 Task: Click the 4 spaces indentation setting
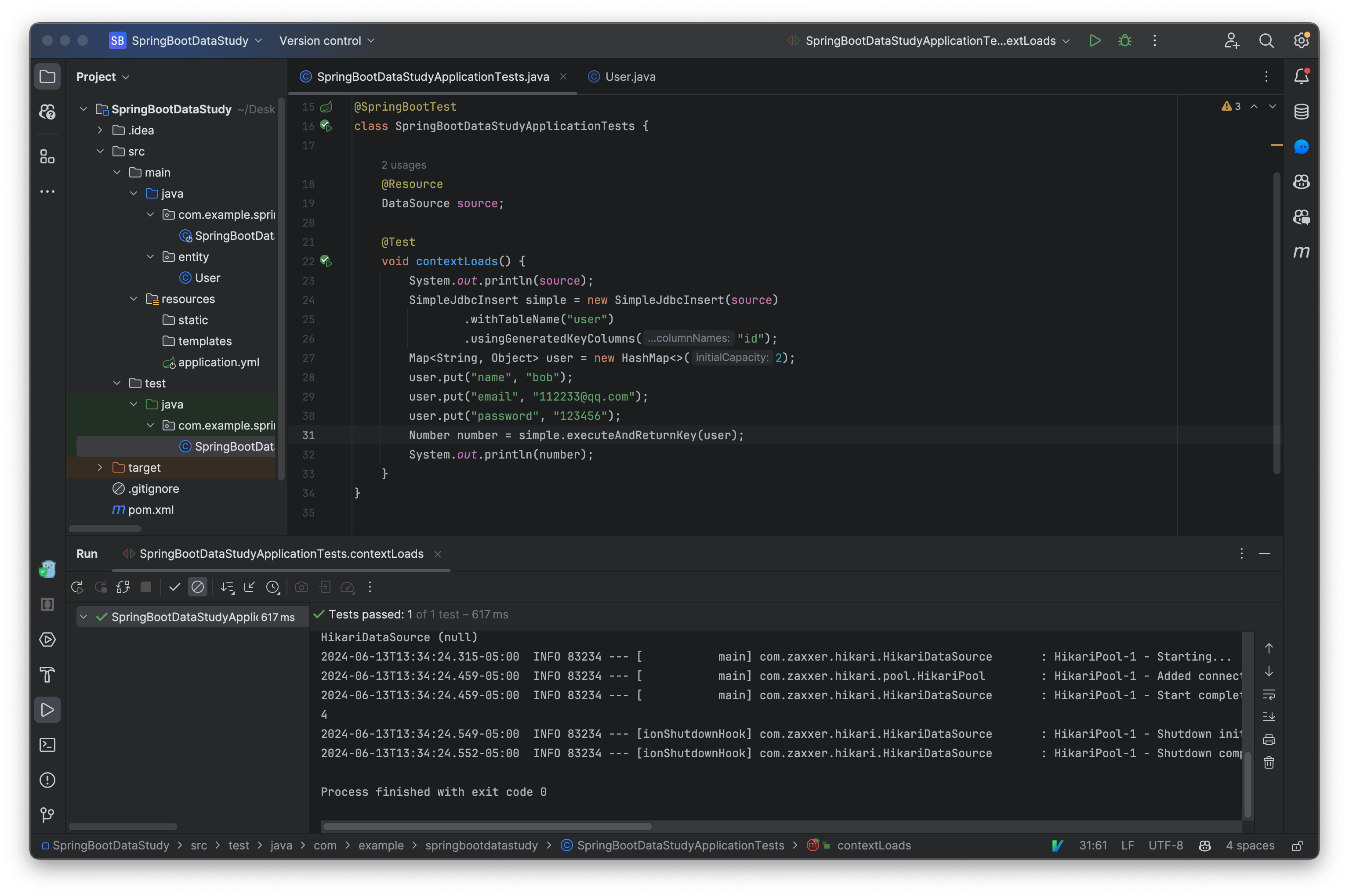click(x=1250, y=846)
